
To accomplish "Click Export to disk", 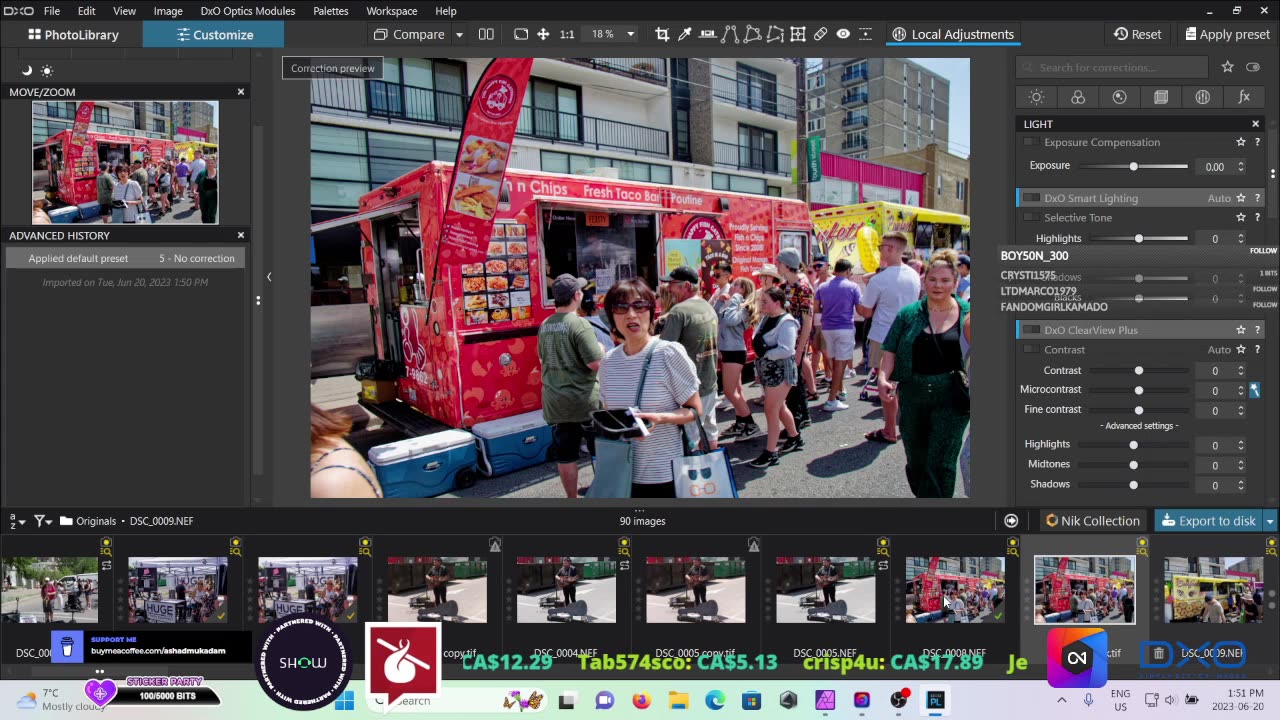I will coord(1208,521).
